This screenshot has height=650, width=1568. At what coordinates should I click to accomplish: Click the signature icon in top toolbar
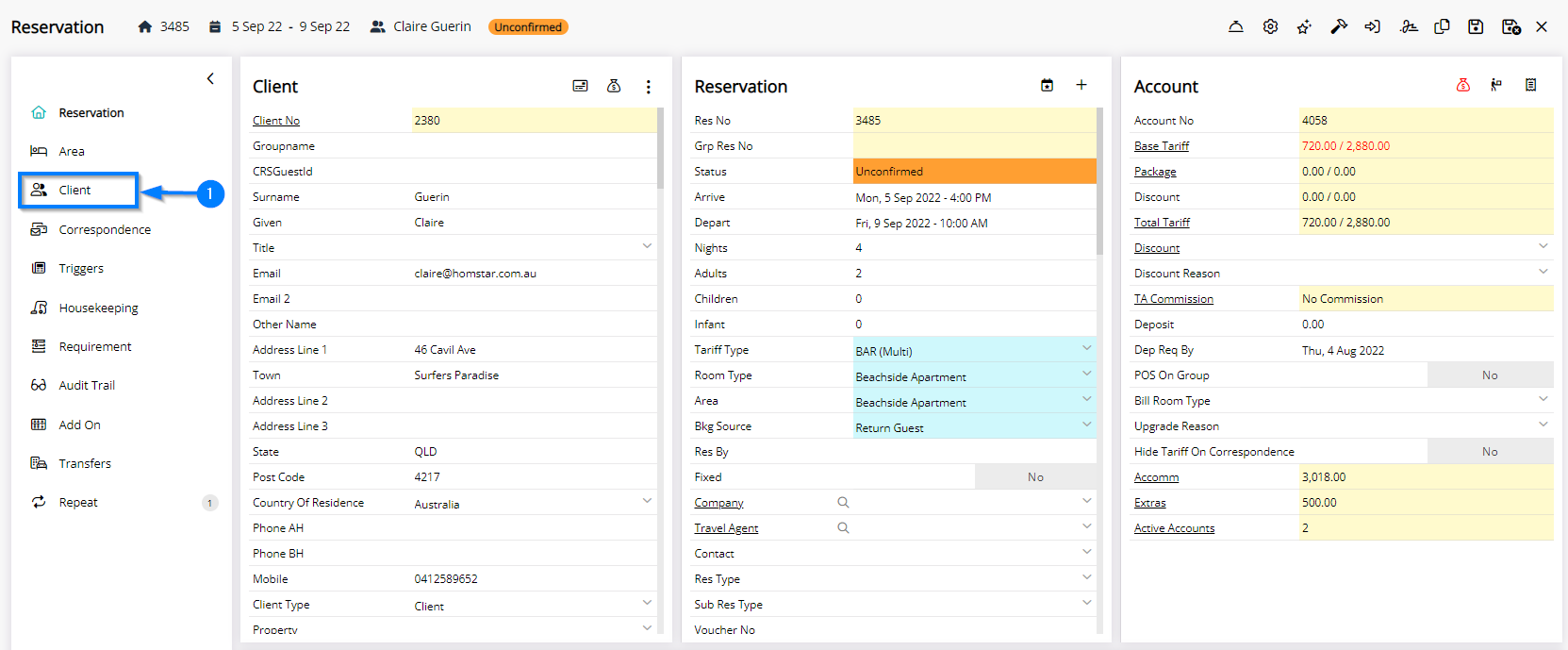[x=1409, y=26]
